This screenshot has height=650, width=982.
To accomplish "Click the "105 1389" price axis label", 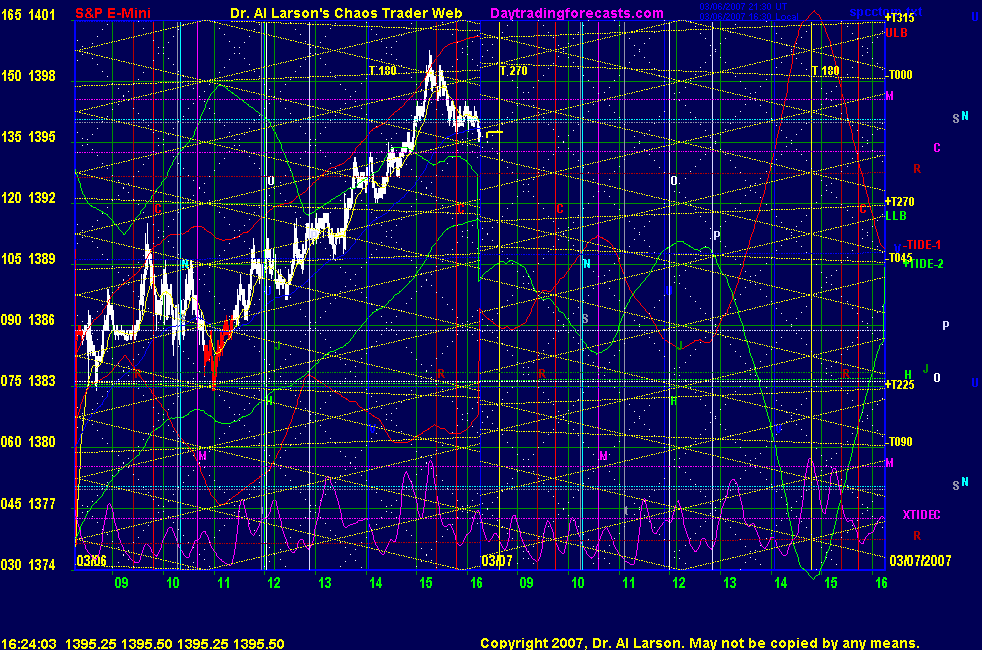I will [28, 259].
